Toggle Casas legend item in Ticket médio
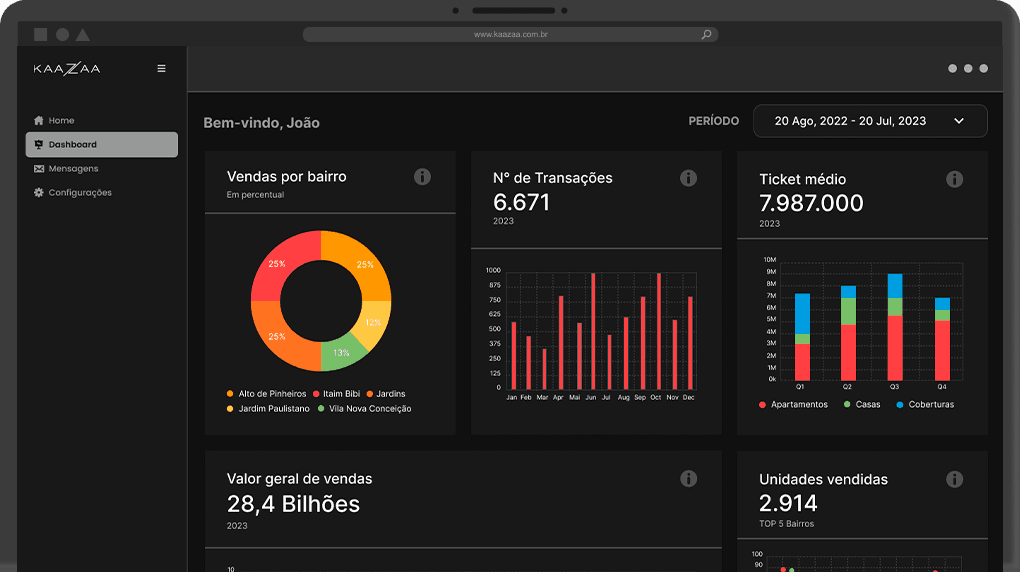Image resolution: width=1020 pixels, height=572 pixels. point(862,404)
